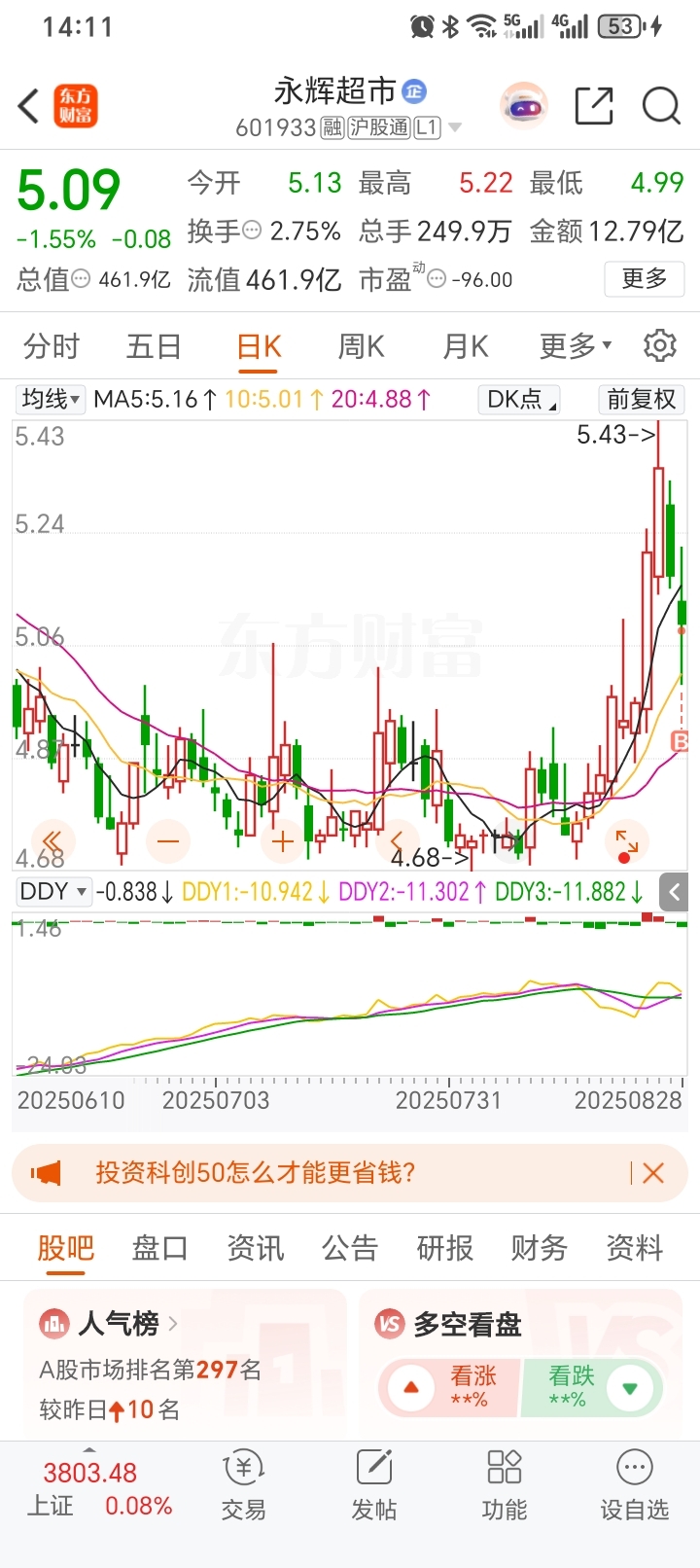Expand the stock code dropdown arrow
The image size is (700, 1568).
454,128
